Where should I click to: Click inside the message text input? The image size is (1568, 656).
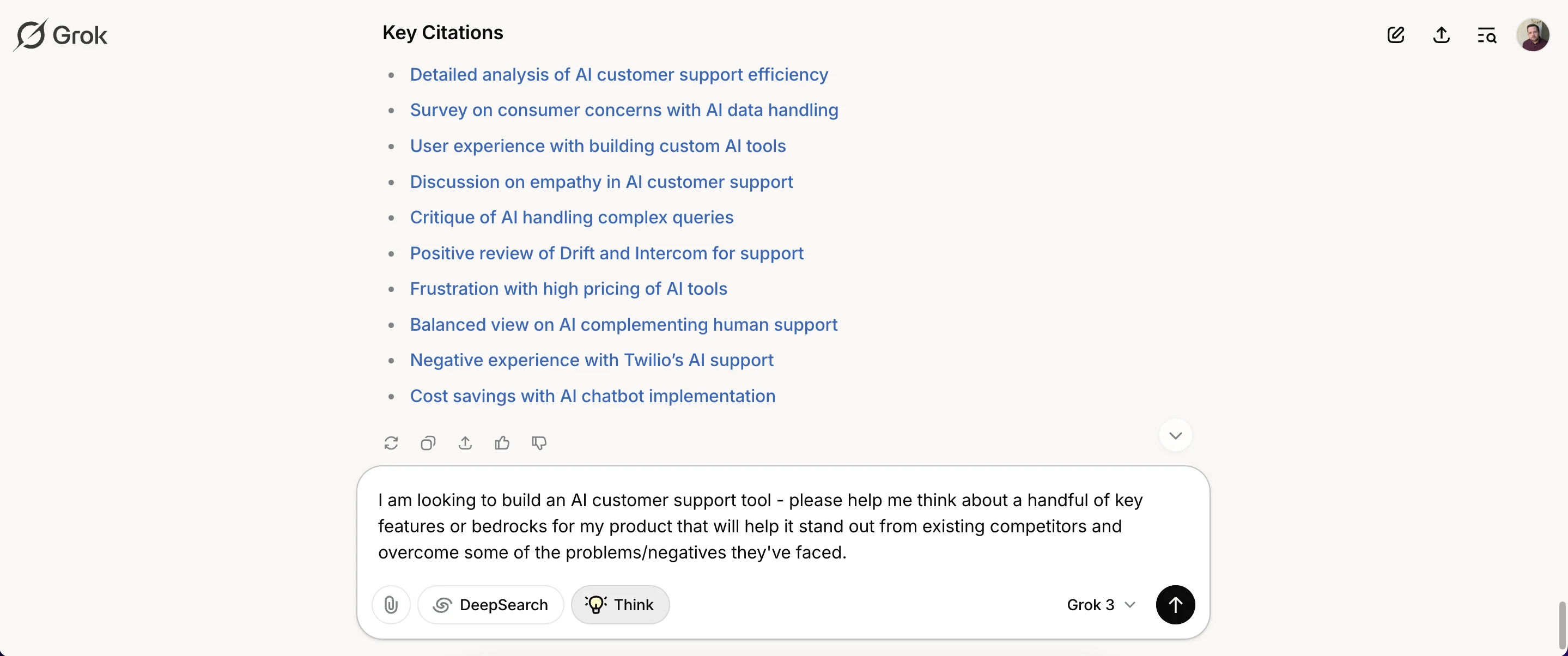point(761,526)
